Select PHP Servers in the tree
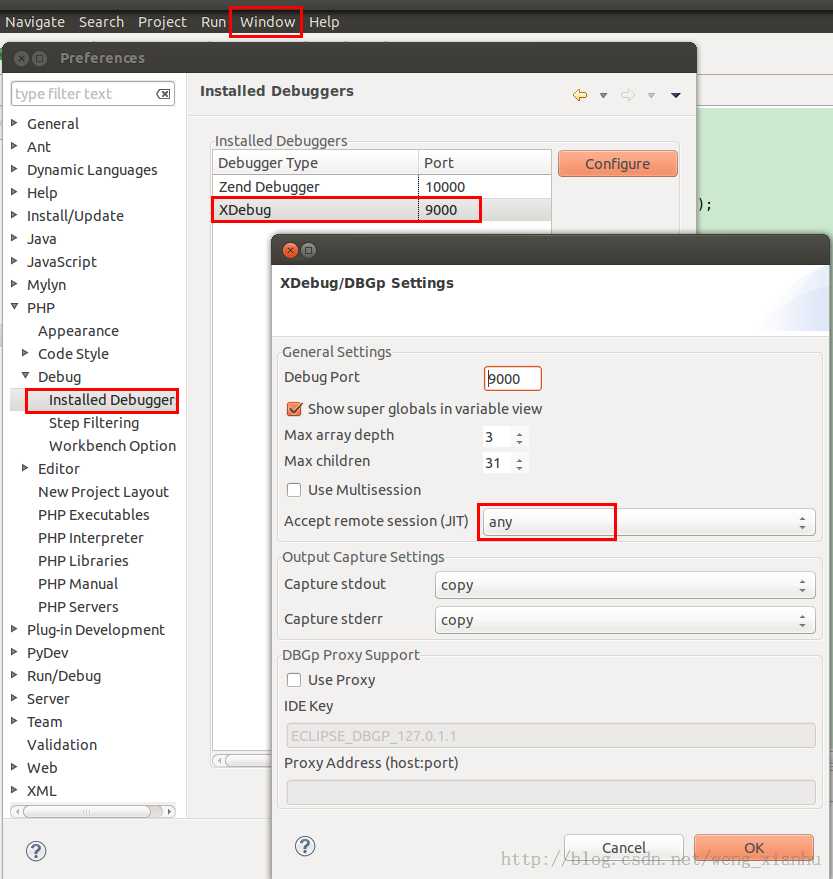Image resolution: width=833 pixels, height=879 pixels. click(x=78, y=607)
